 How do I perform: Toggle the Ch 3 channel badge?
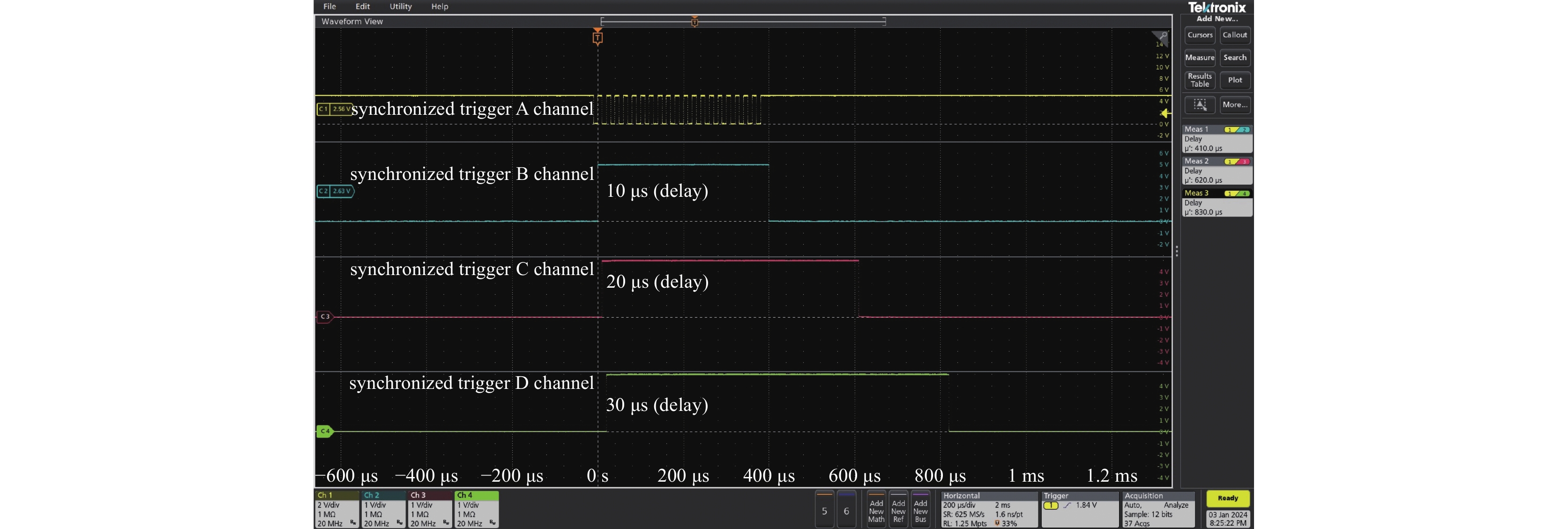(x=430, y=509)
